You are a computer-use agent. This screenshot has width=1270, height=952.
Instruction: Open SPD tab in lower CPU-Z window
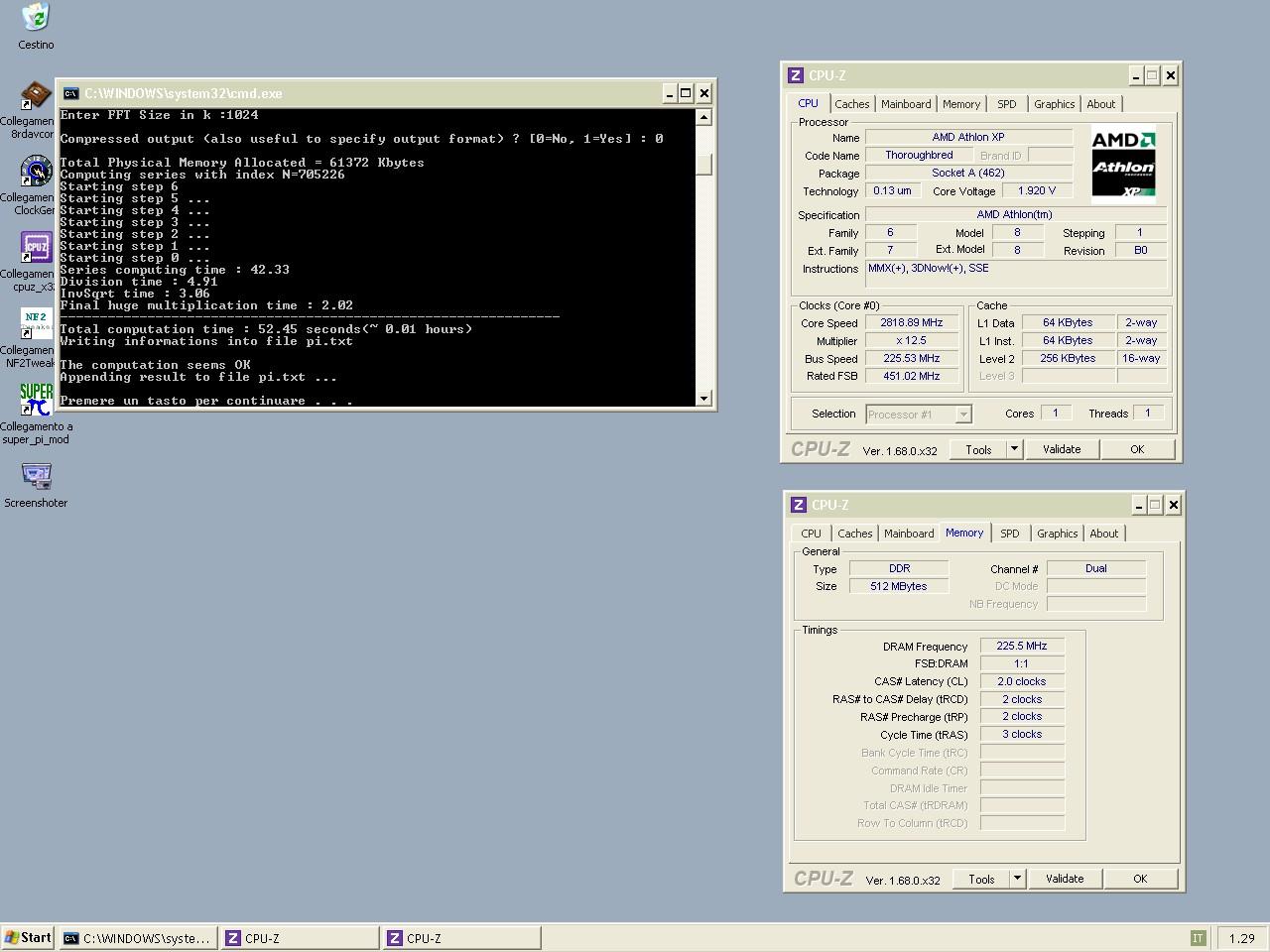tap(1010, 534)
